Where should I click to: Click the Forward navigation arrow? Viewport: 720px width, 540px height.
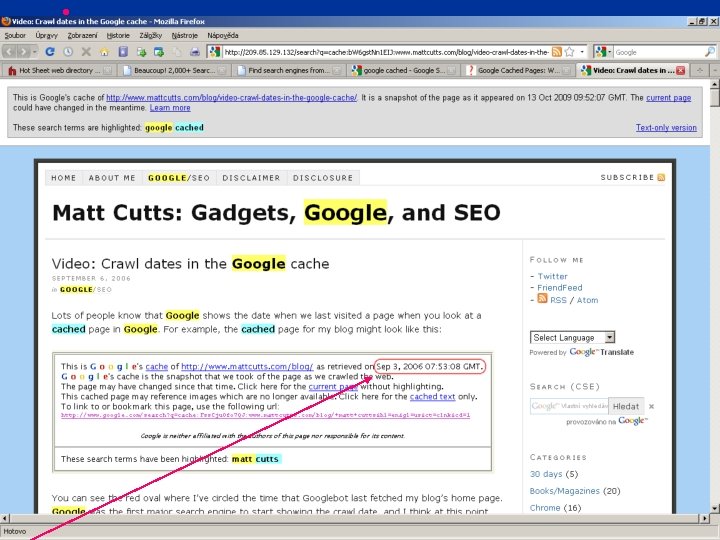click(23, 52)
